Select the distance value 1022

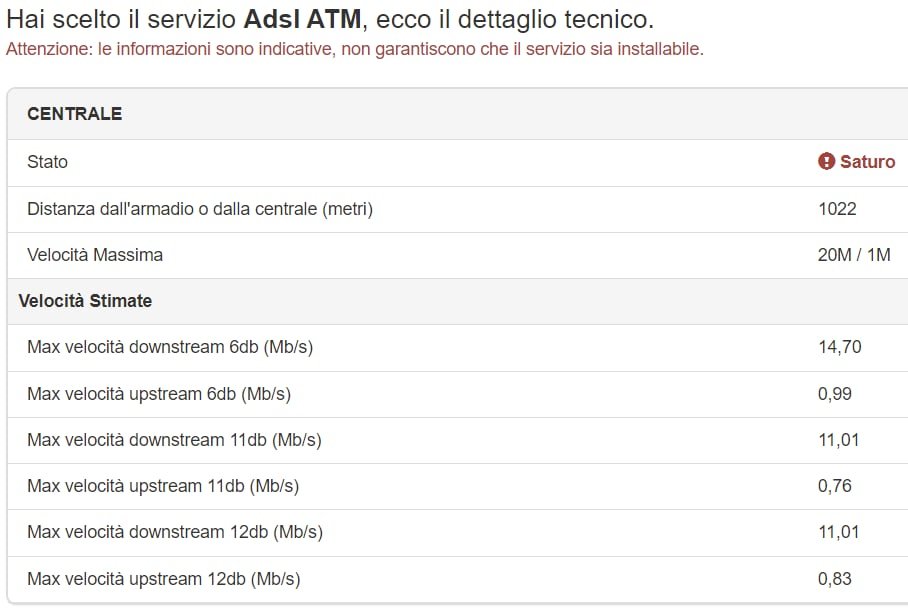(x=837, y=208)
